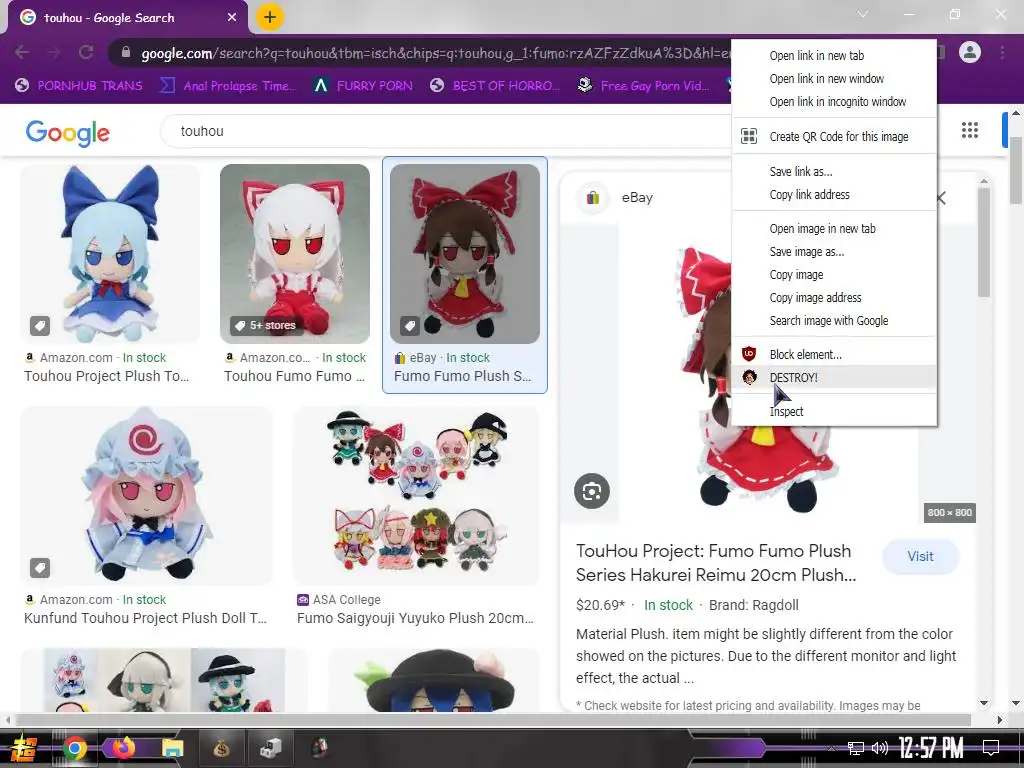Open the notification center icon
Screen dimensions: 1024x768
(x=991, y=748)
